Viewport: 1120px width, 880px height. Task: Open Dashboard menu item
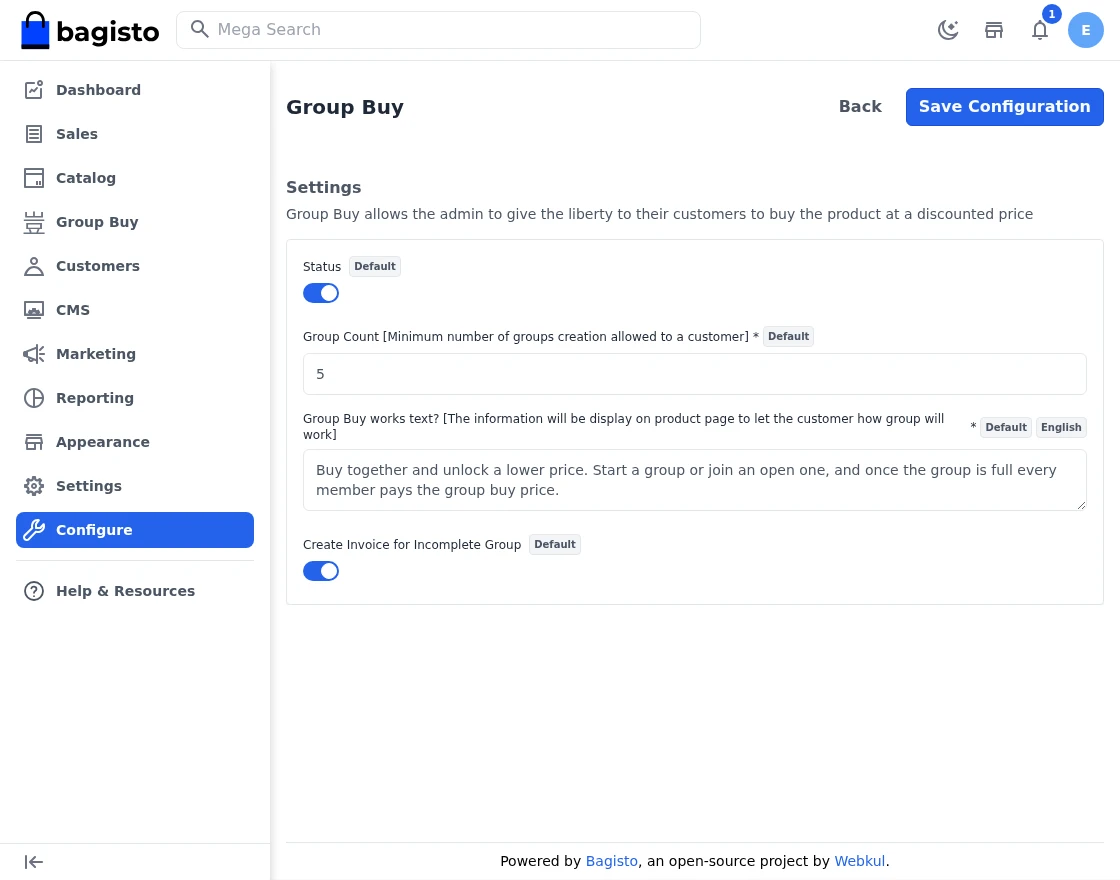click(135, 90)
